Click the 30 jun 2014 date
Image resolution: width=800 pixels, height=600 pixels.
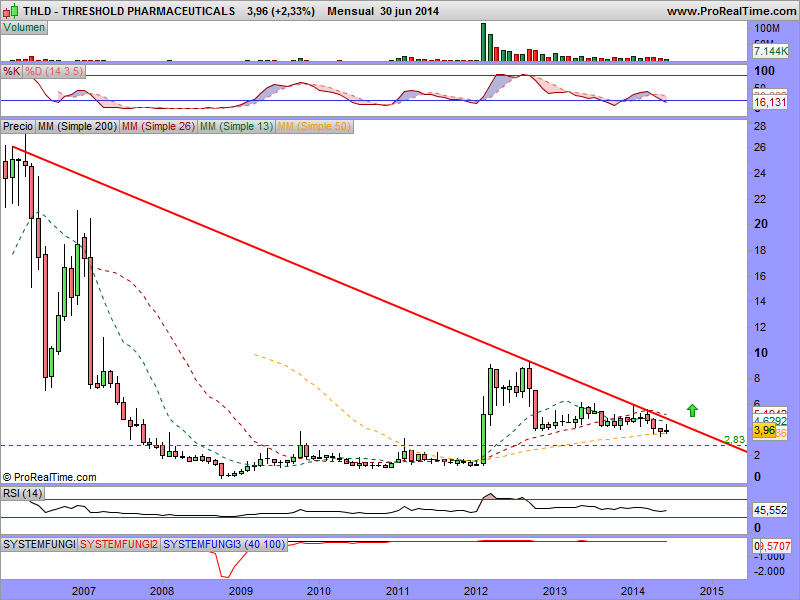coord(409,11)
